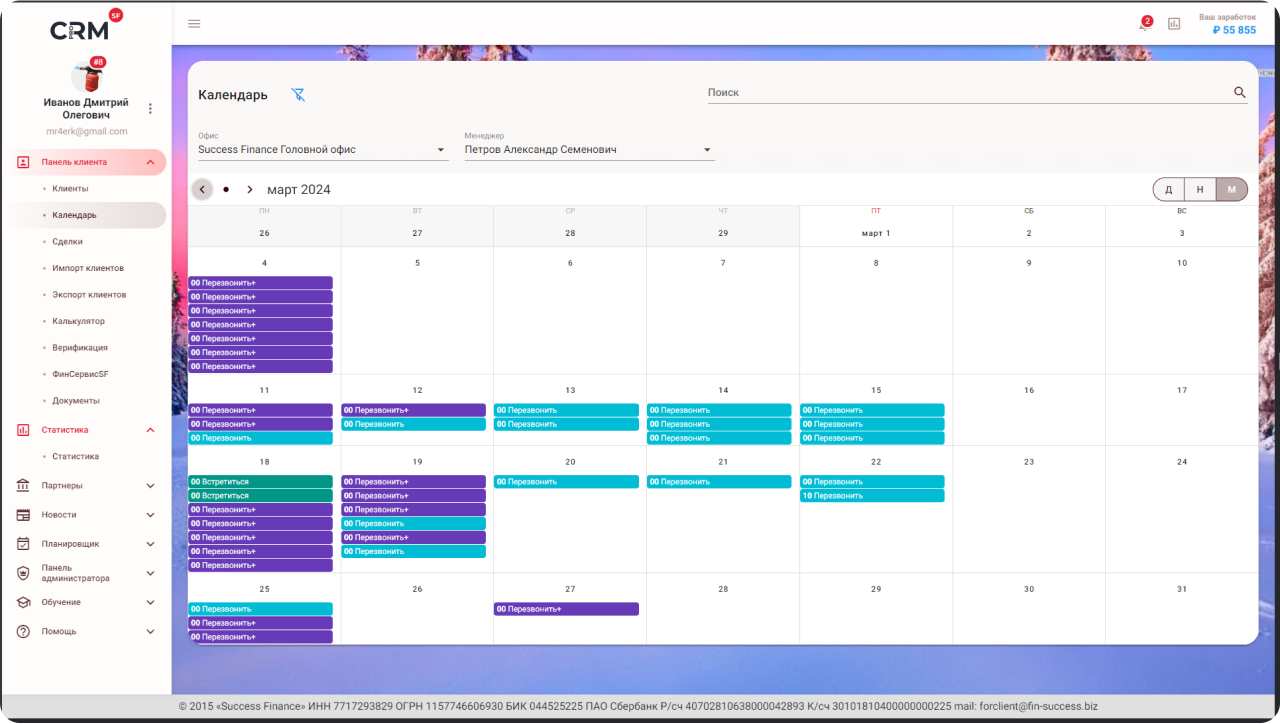
Task: Click the search magnifier icon
Action: 1240,93
